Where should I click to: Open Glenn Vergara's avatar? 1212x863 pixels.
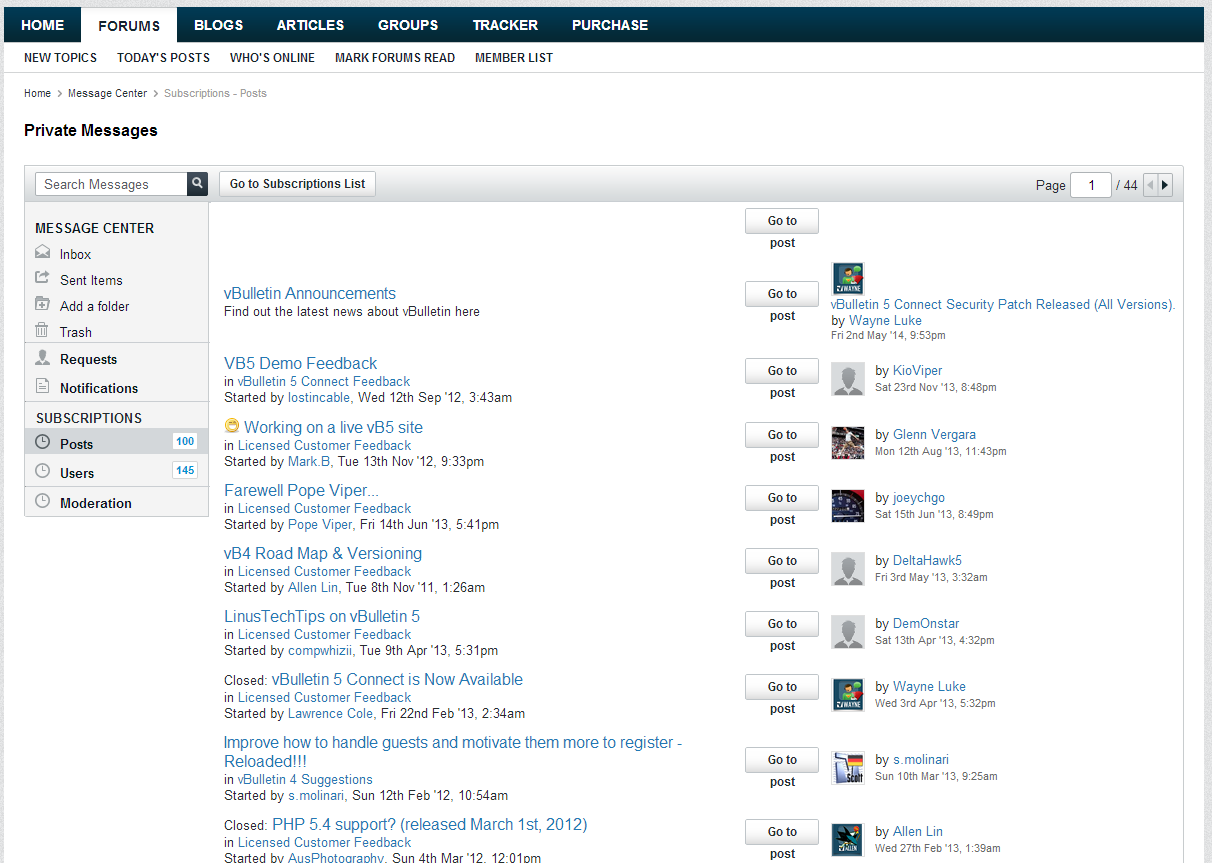click(848, 443)
